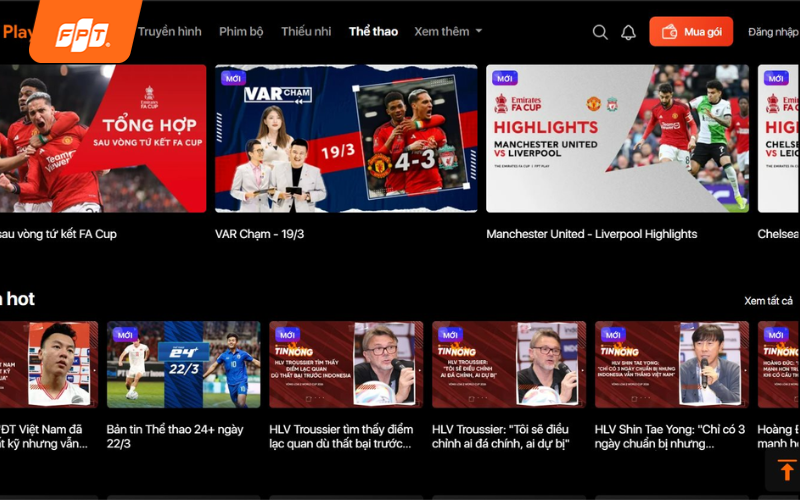
Task: Select the Thiếu nhi menu item
Action: click(306, 31)
